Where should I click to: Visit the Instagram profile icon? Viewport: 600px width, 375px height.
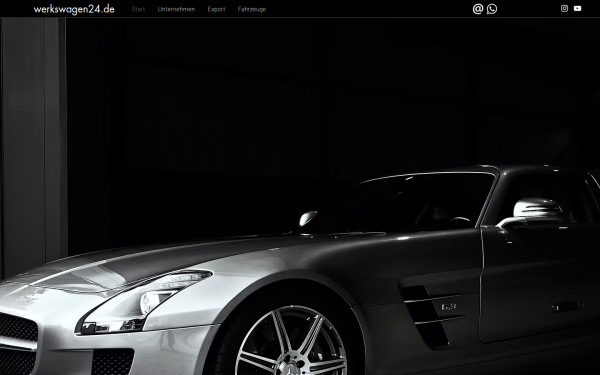[x=564, y=8]
